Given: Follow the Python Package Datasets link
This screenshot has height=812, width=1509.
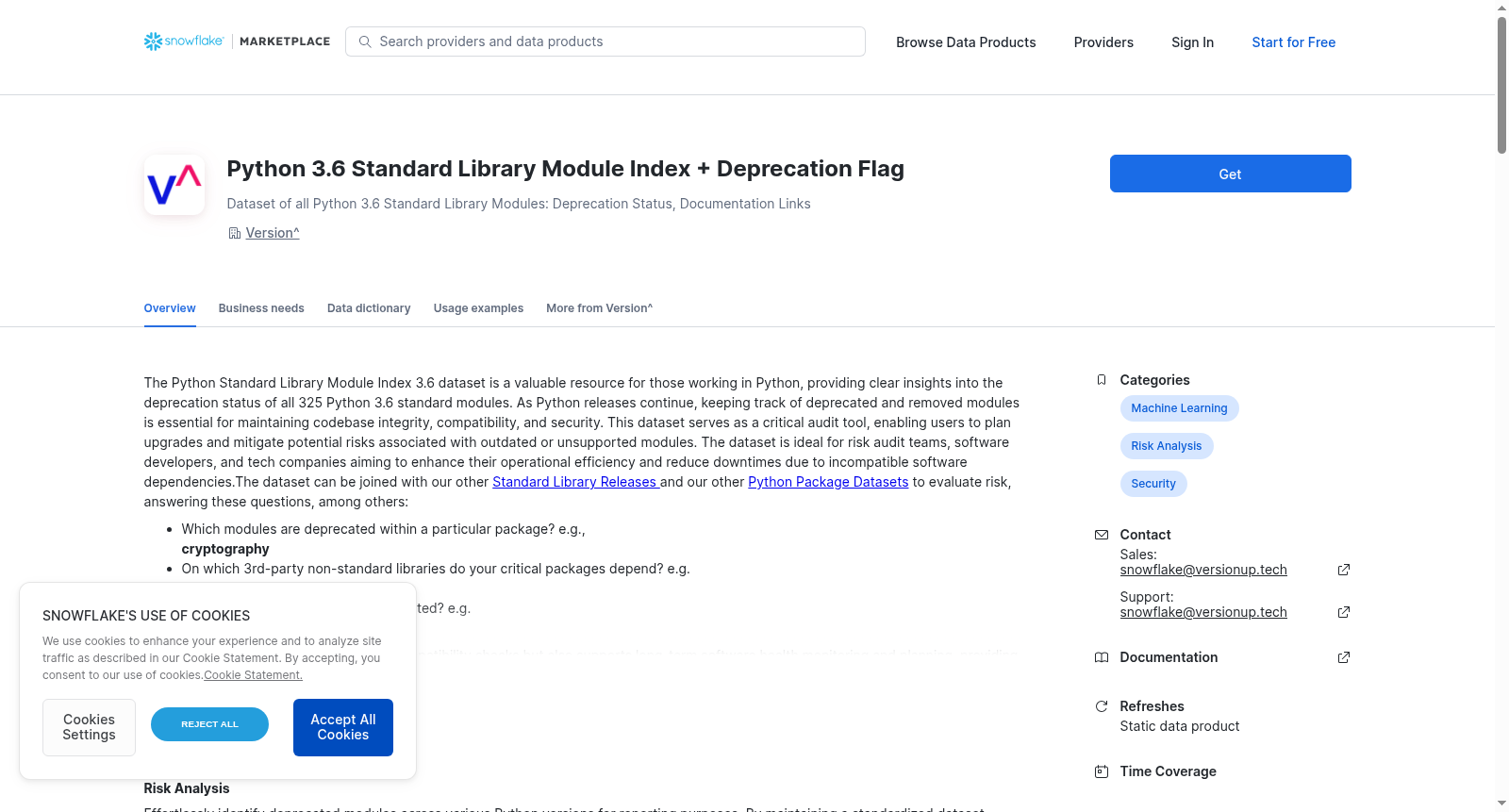Looking at the screenshot, I should 828,482.
